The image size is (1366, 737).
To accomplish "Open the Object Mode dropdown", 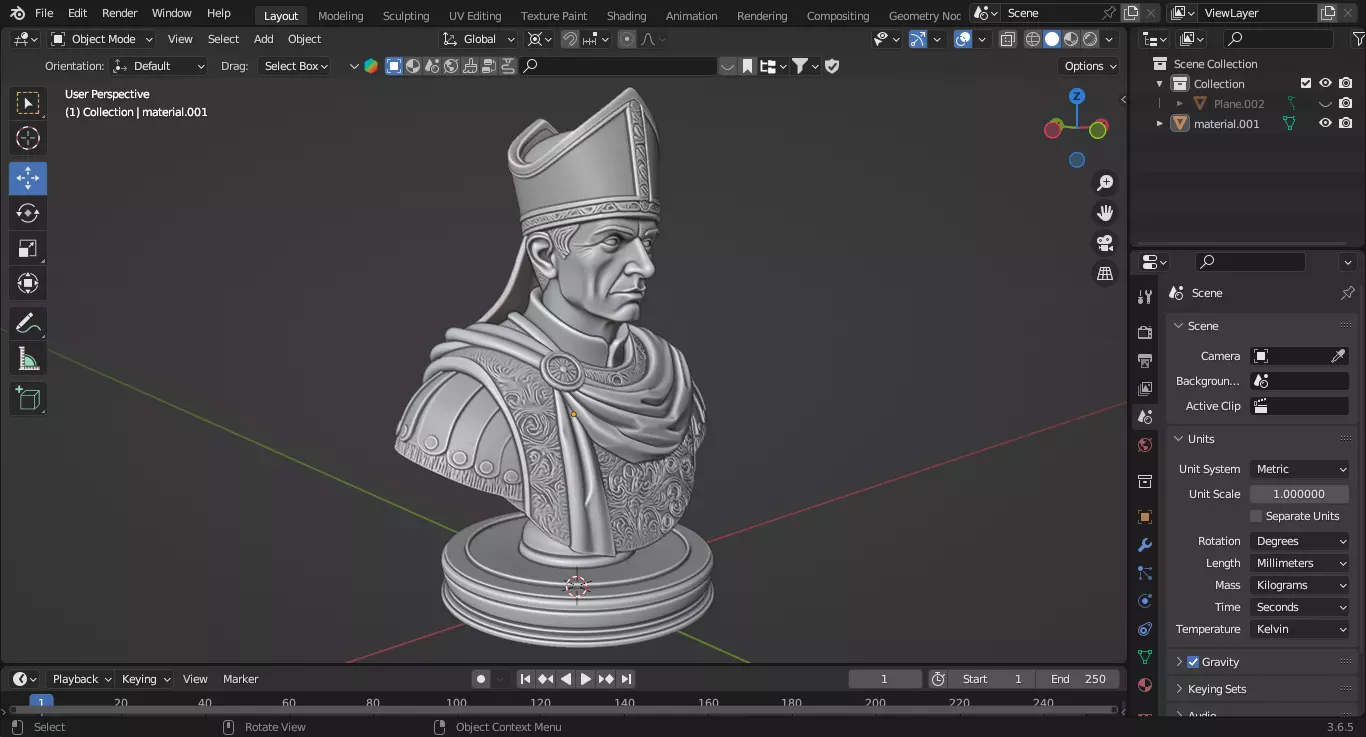I will coord(101,39).
